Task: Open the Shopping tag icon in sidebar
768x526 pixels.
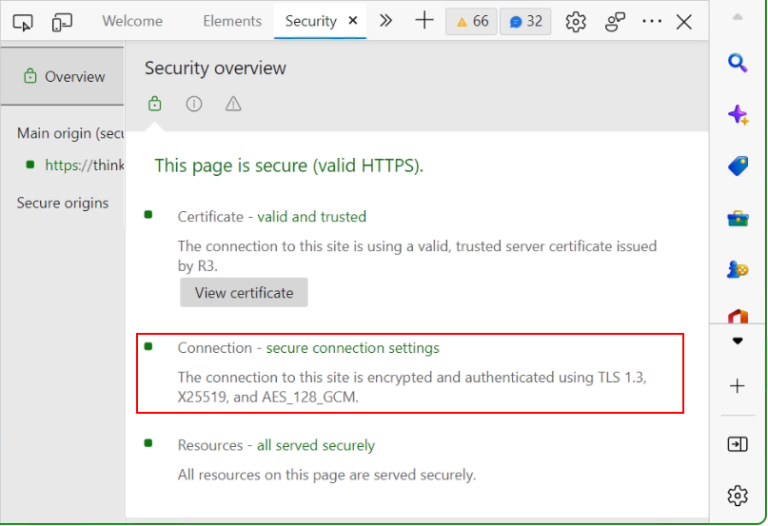Action: [x=738, y=166]
